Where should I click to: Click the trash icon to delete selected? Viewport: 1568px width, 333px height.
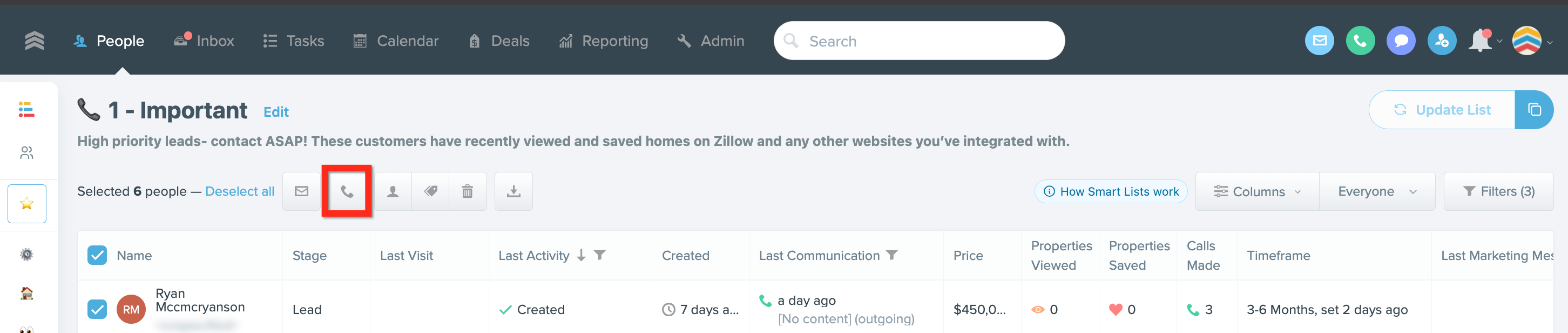coord(468,191)
